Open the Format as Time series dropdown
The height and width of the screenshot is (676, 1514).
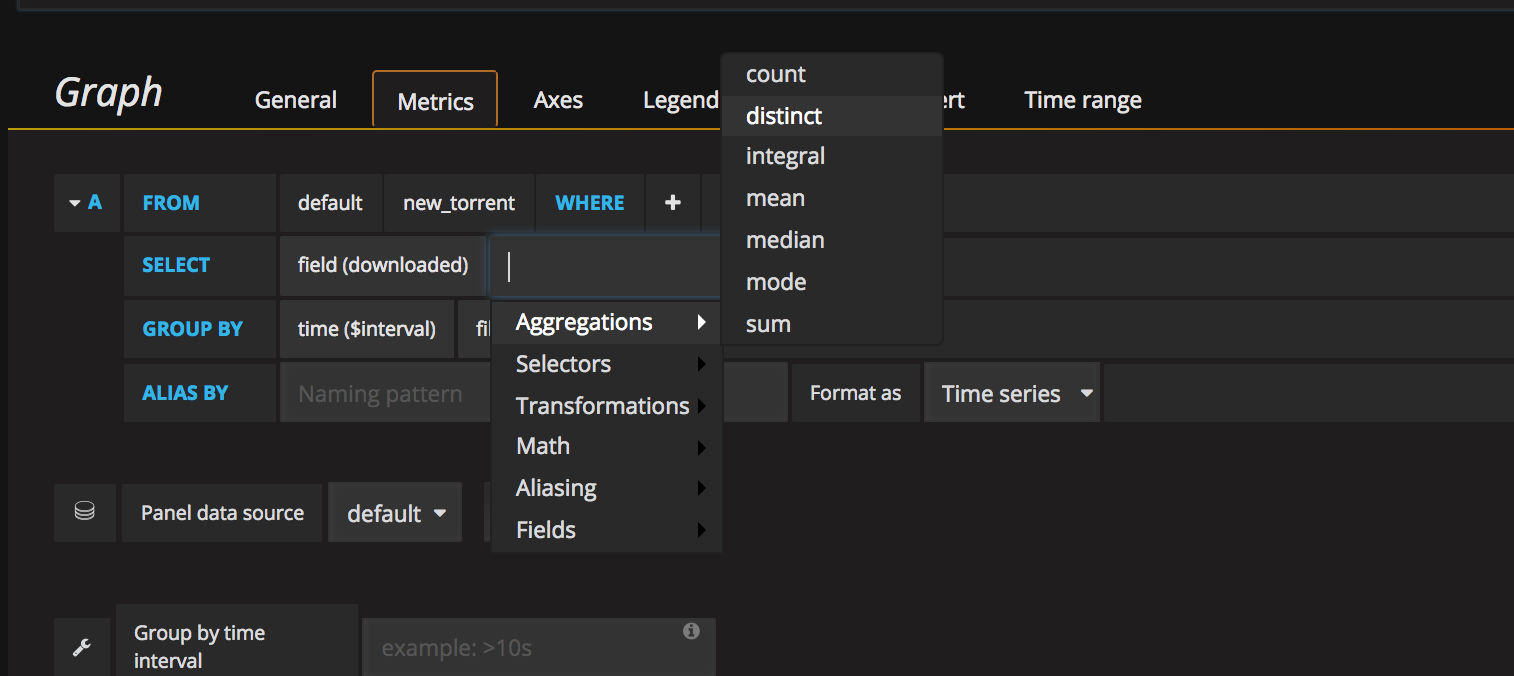click(x=1012, y=393)
